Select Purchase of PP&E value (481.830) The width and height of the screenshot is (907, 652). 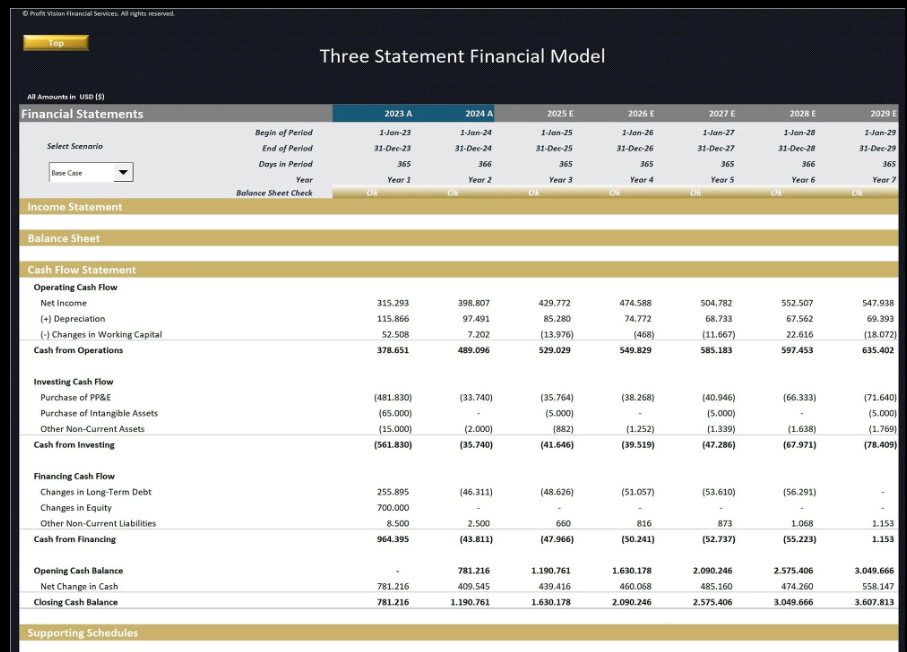(393, 397)
